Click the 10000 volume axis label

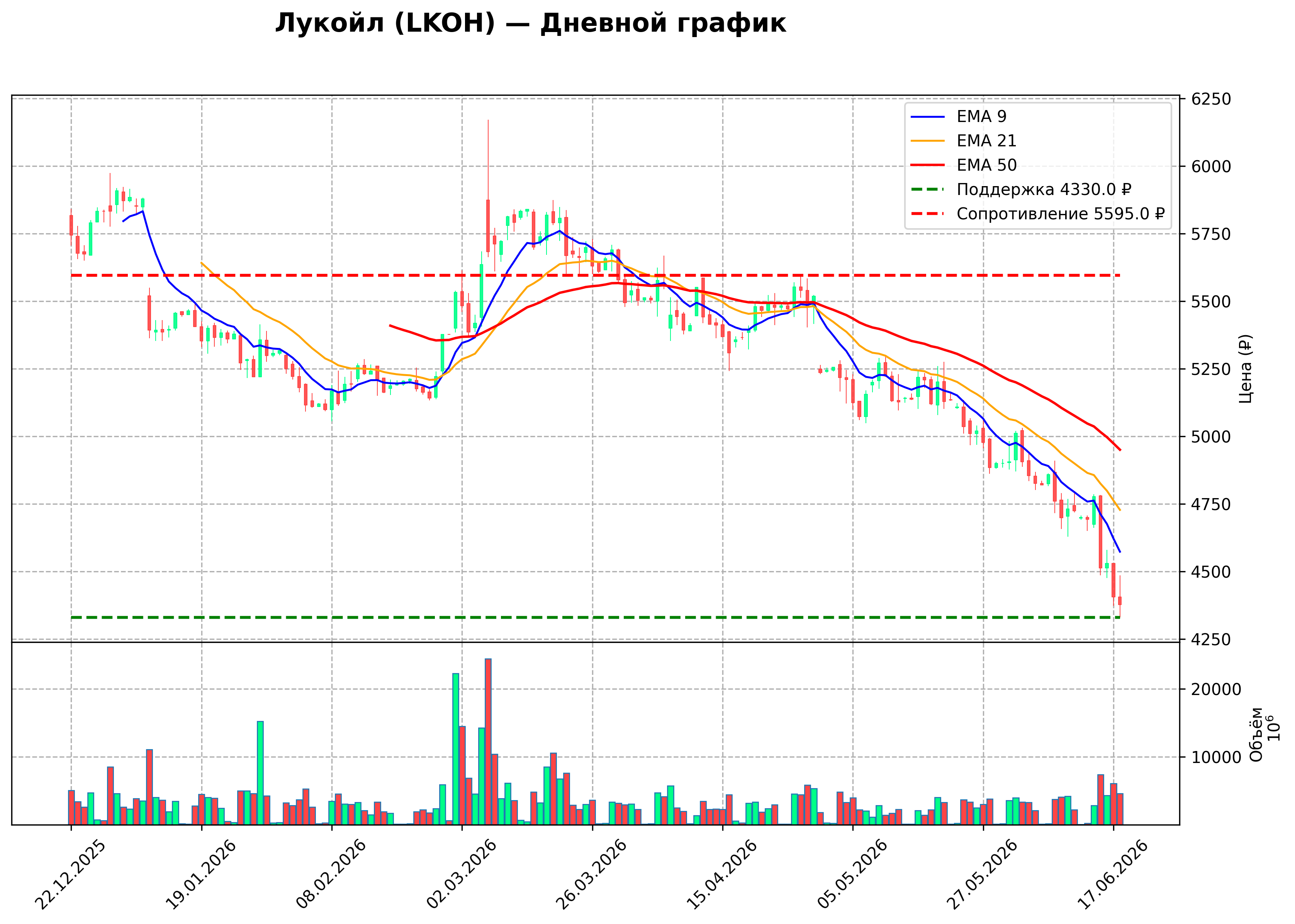click(1217, 757)
